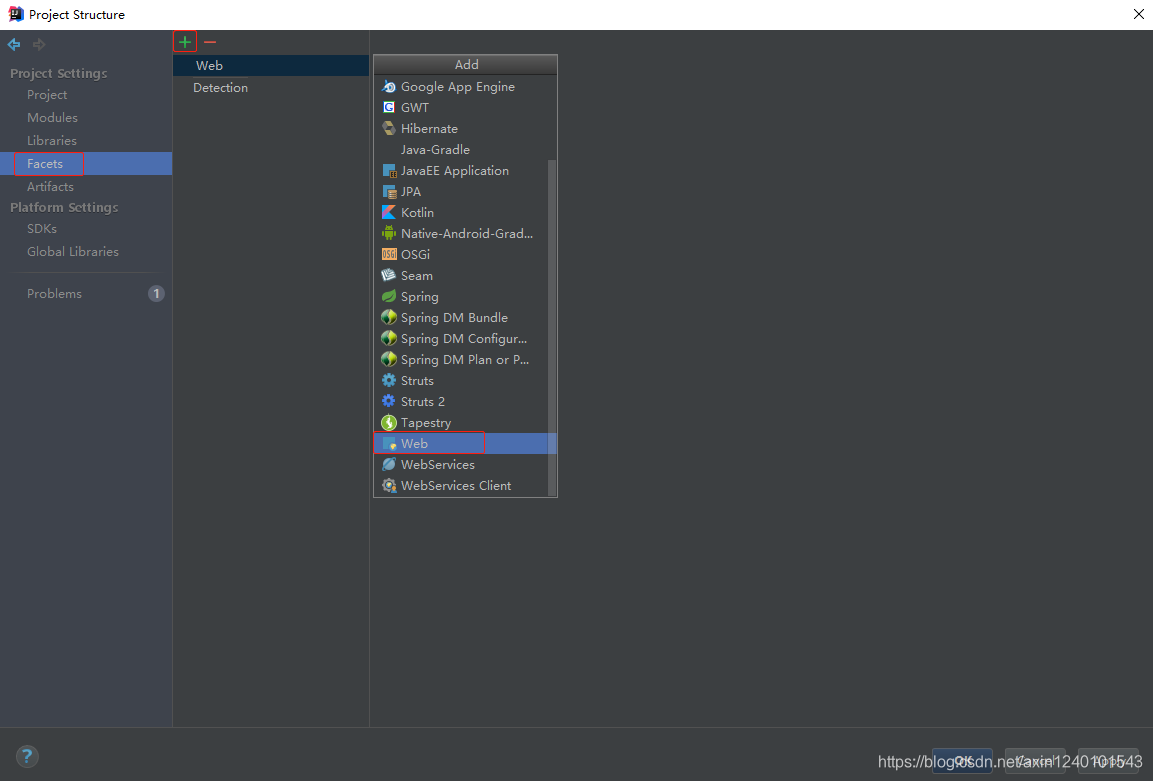Click the OK button
This screenshot has height=781, width=1153.
[963, 761]
